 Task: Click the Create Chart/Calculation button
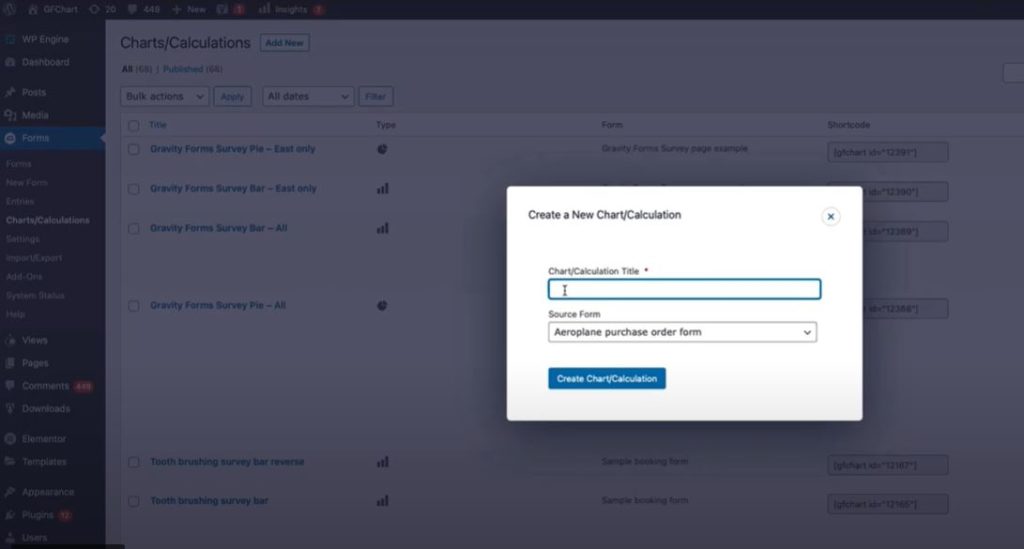pos(606,379)
